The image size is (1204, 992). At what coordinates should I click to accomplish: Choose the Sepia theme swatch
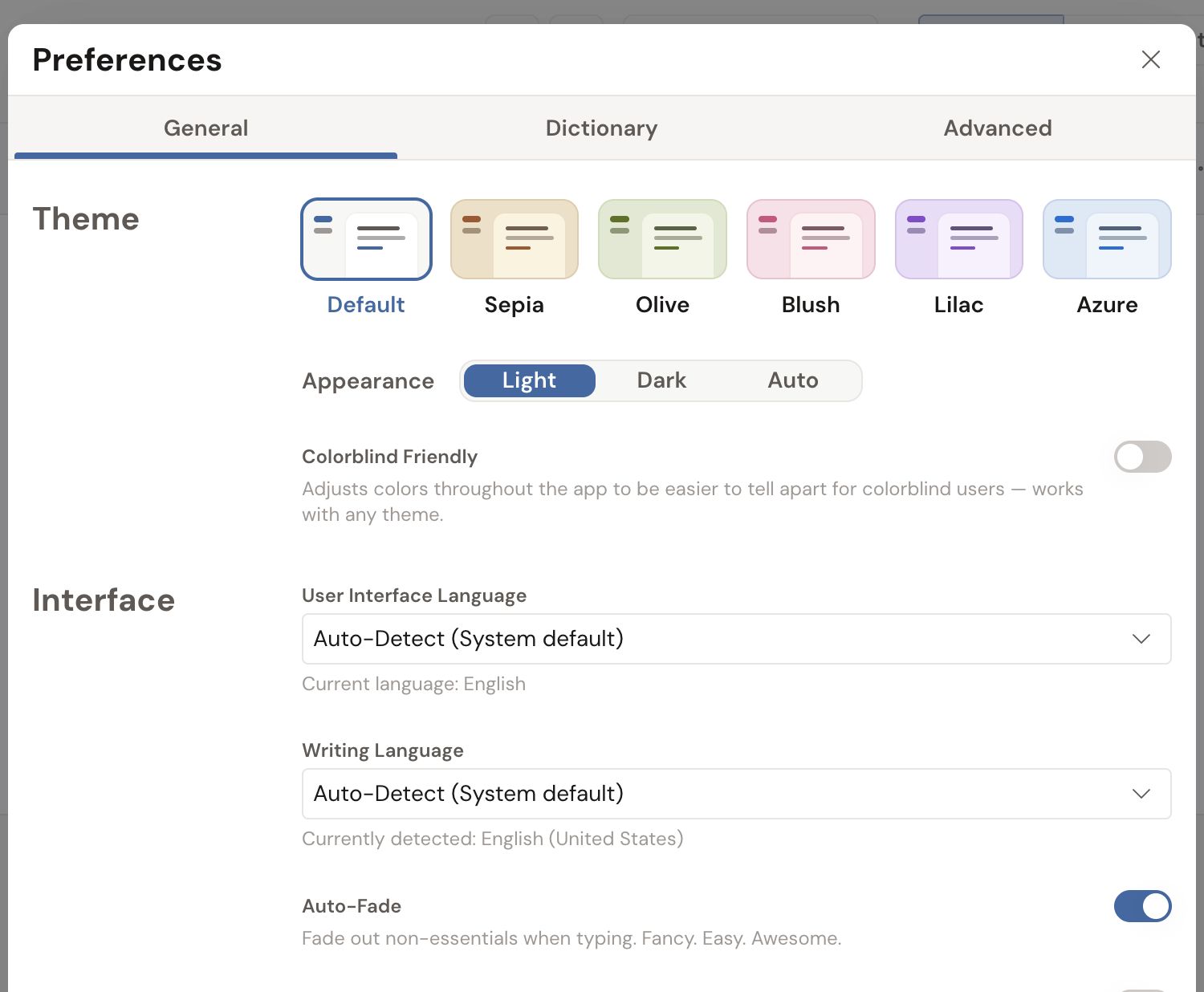pyautogui.click(x=515, y=239)
